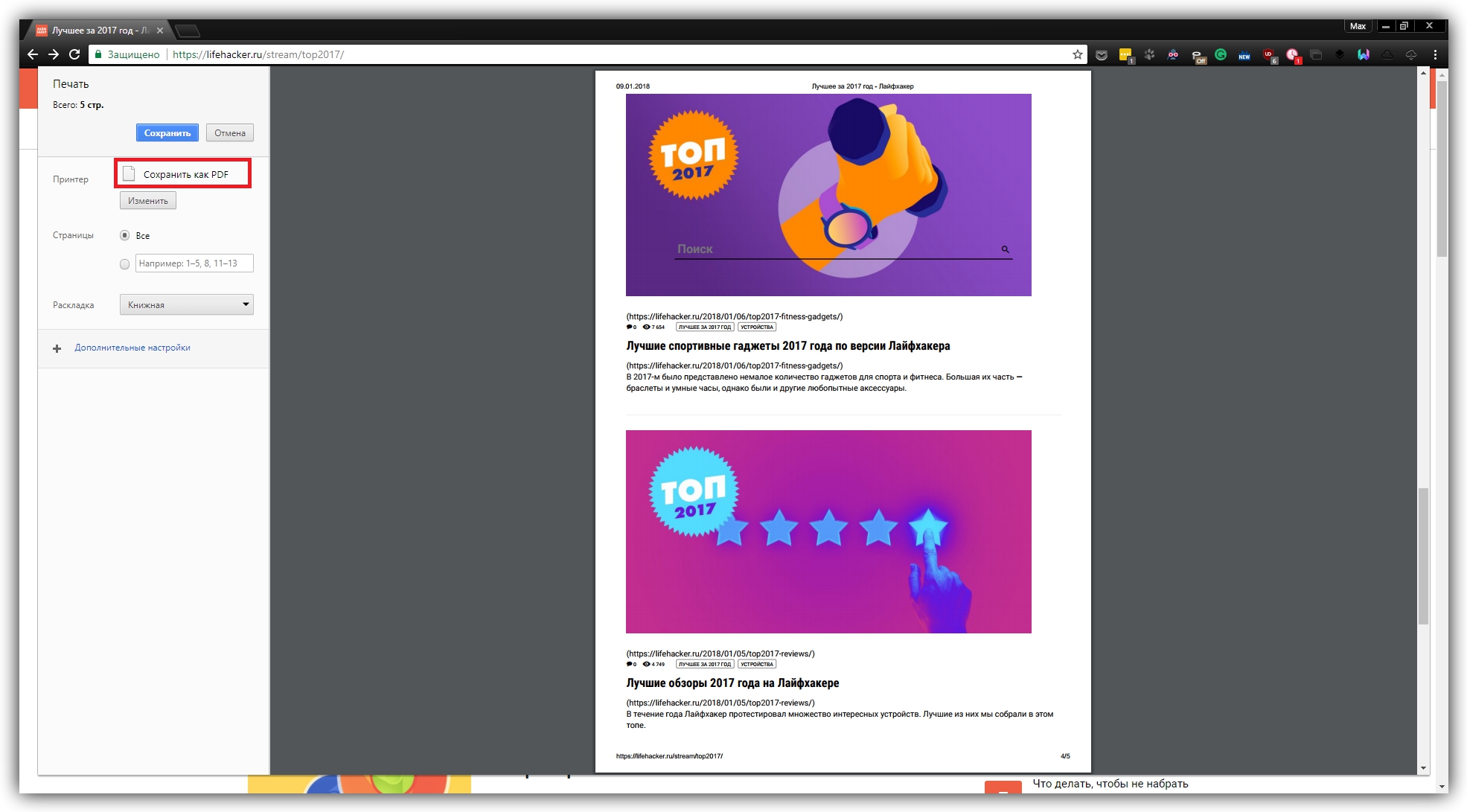Image resolution: width=1467 pixels, height=812 pixels.
Task: Click the paw extension icon
Action: 1149,54
